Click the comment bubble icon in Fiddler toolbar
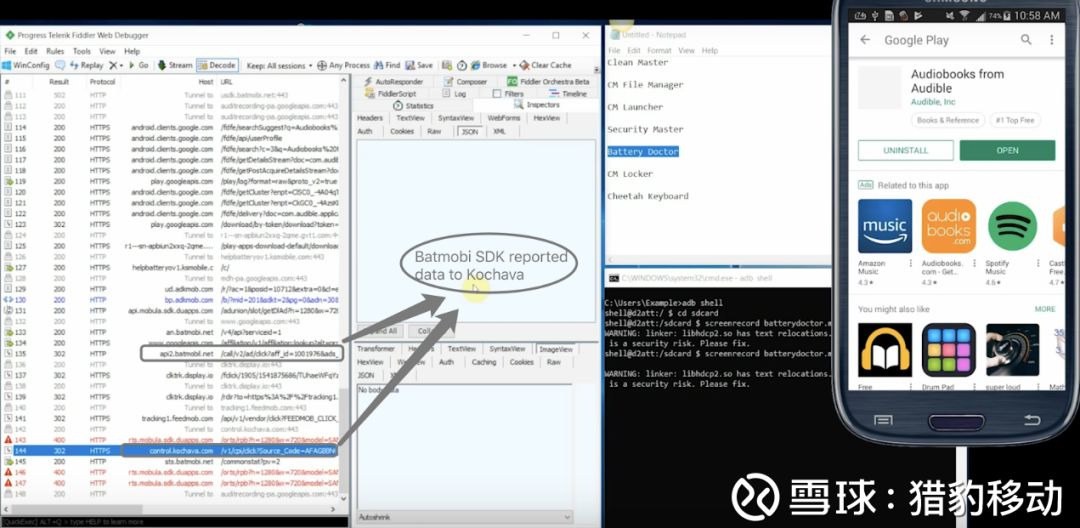The image size is (1080, 528). (x=61, y=65)
